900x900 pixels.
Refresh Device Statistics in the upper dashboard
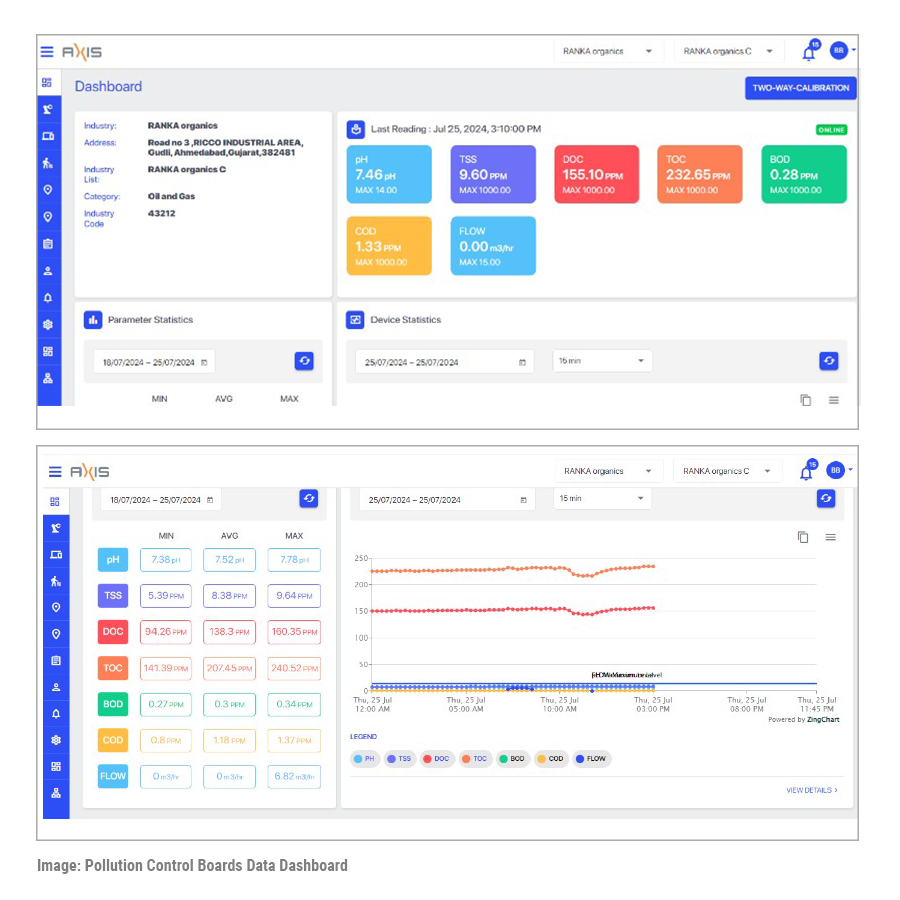point(828,361)
